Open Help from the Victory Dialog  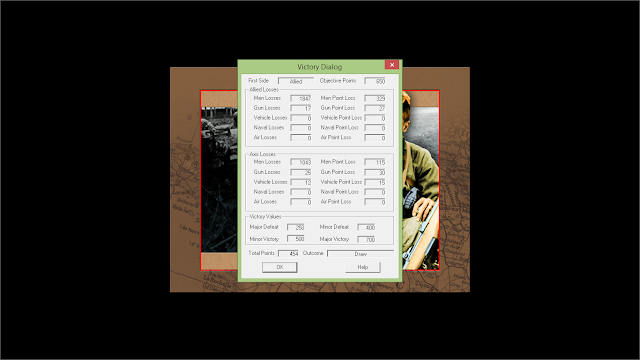tap(363, 267)
